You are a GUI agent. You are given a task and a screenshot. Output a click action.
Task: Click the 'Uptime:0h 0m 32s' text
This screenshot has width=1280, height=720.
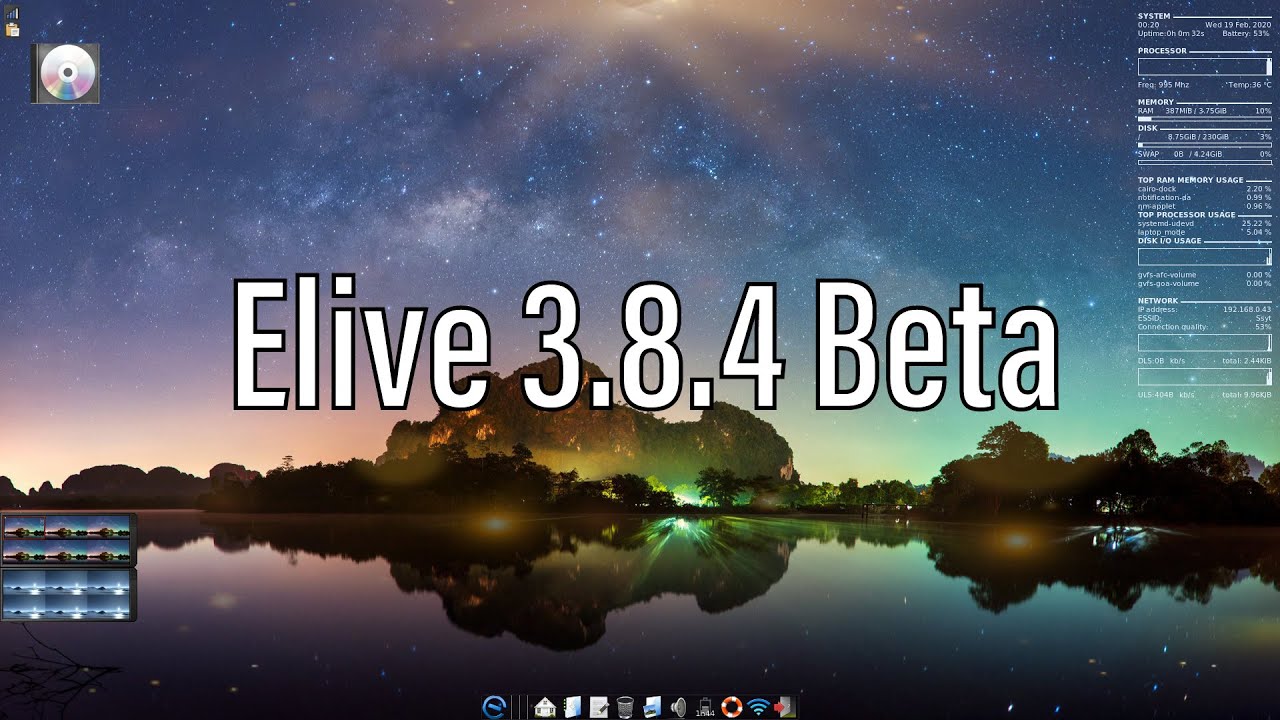coord(1171,34)
